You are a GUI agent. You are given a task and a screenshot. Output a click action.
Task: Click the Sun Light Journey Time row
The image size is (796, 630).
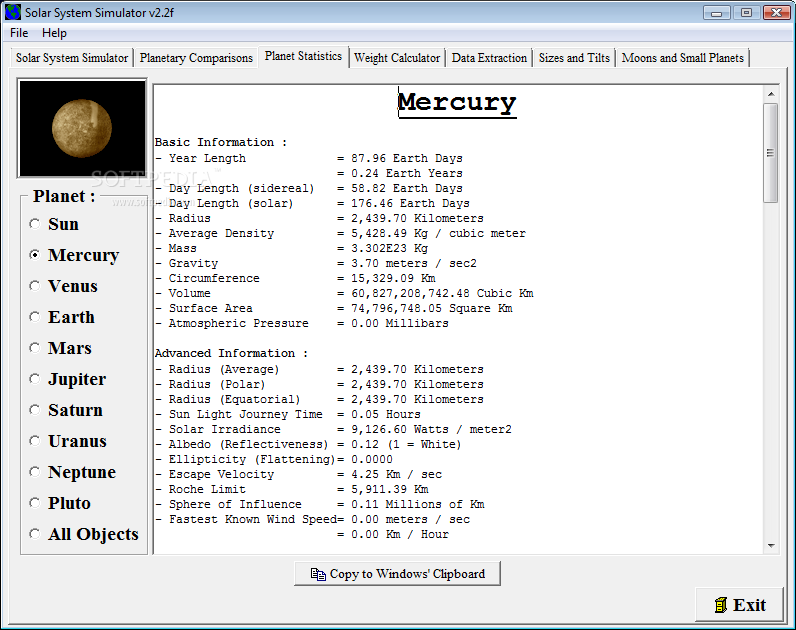click(288, 414)
